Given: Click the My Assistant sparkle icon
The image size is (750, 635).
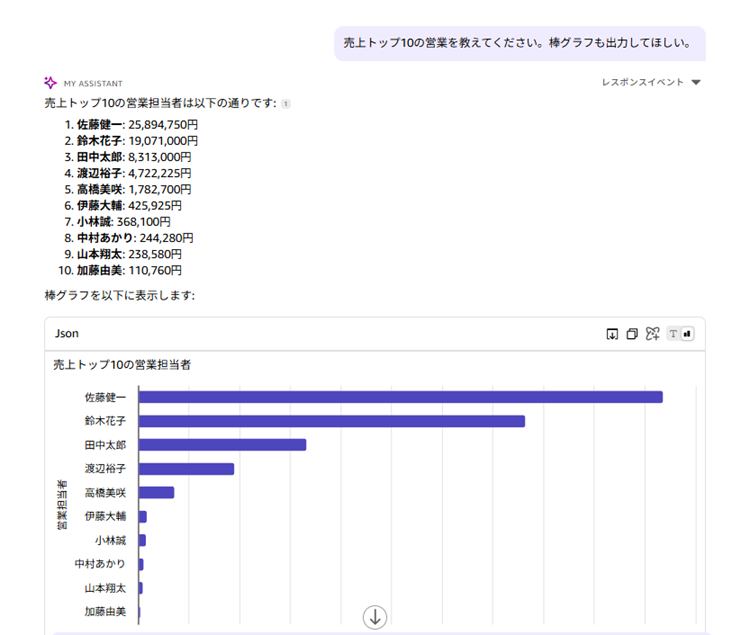Looking at the screenshot, I should [51, 83].
